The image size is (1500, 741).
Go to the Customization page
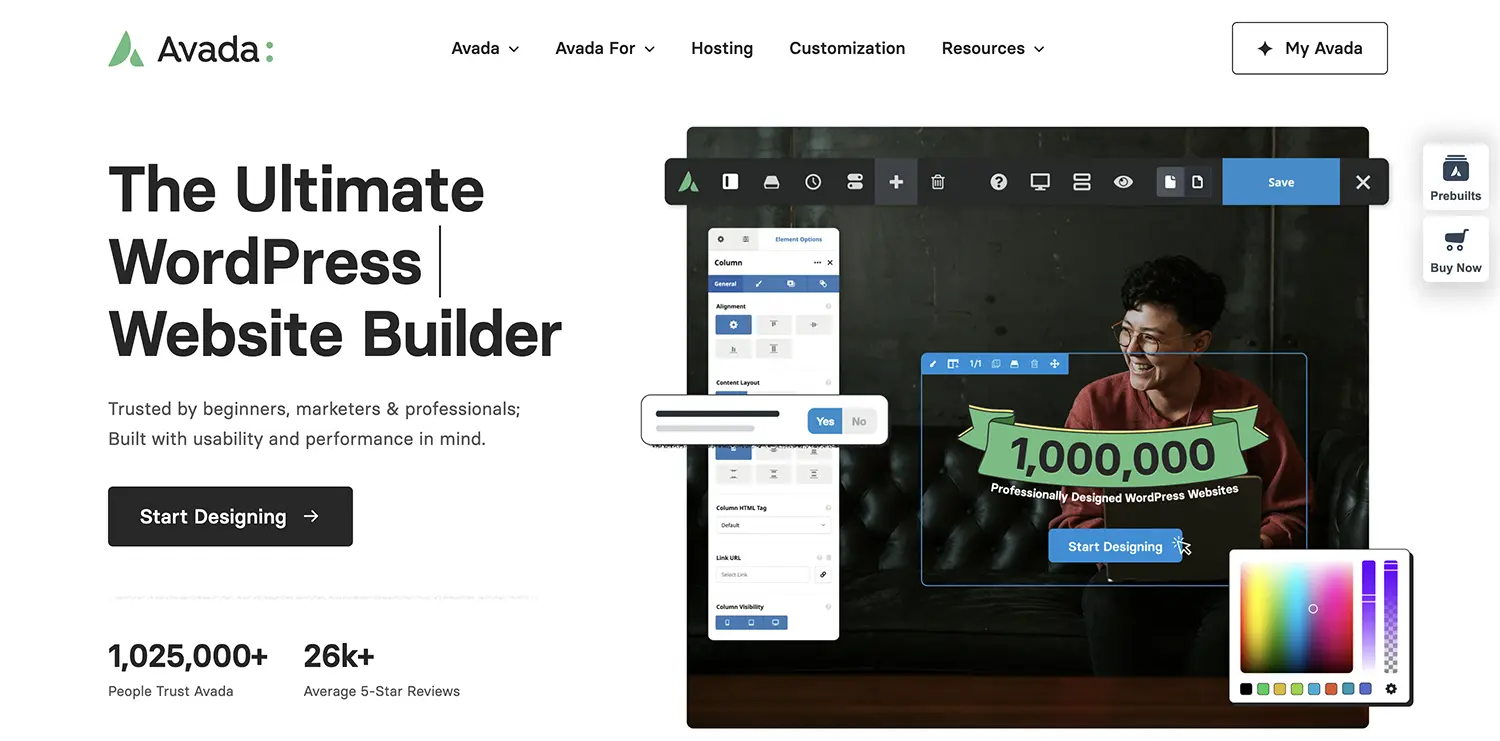click(x=847, y=48)
